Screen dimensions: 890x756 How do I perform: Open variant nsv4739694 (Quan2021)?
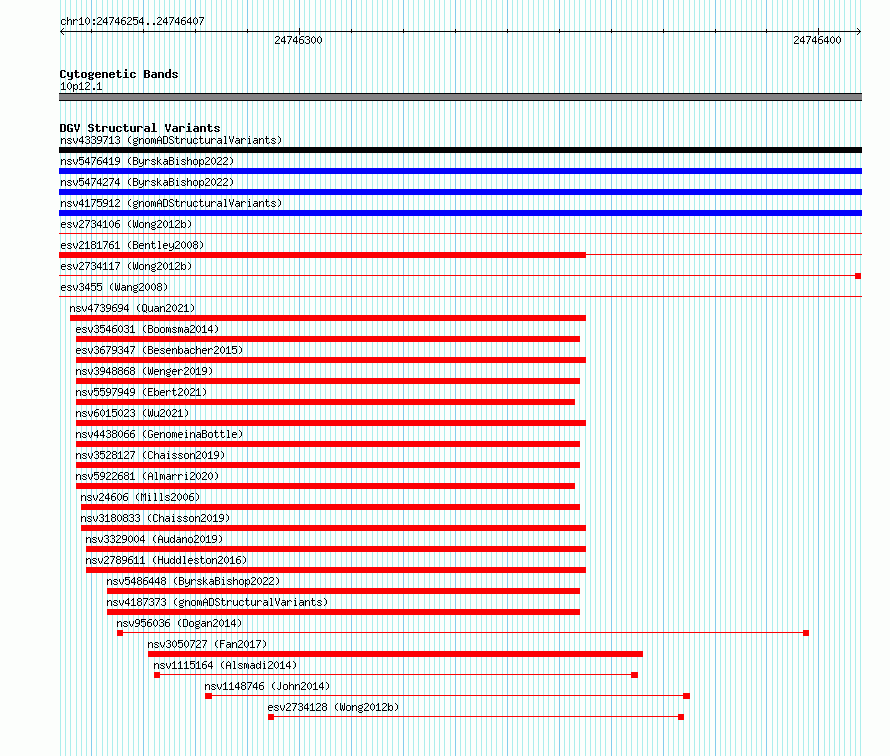tap(132, 308)
